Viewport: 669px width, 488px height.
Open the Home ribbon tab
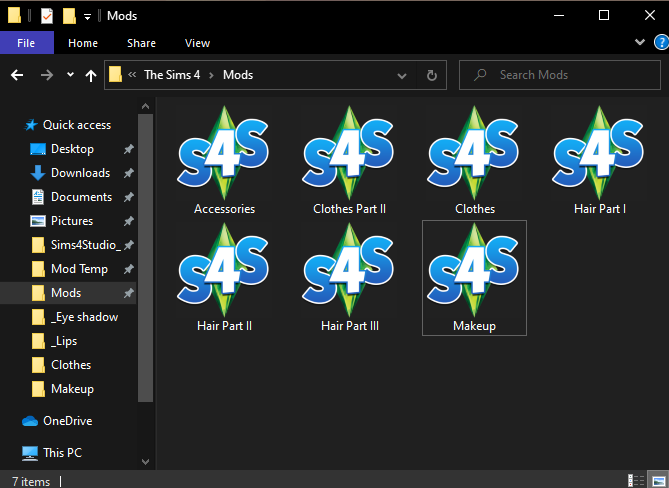[x=83, y=43]
